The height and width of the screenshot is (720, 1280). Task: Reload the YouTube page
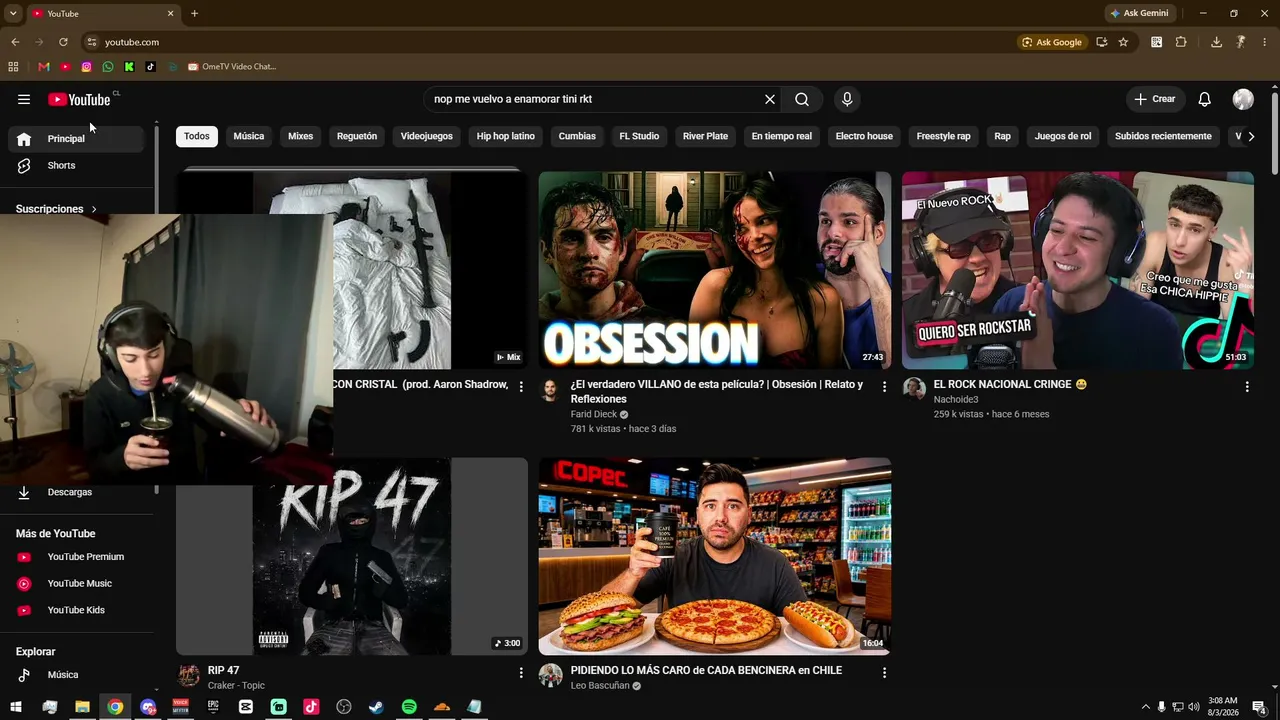point(63,42)
